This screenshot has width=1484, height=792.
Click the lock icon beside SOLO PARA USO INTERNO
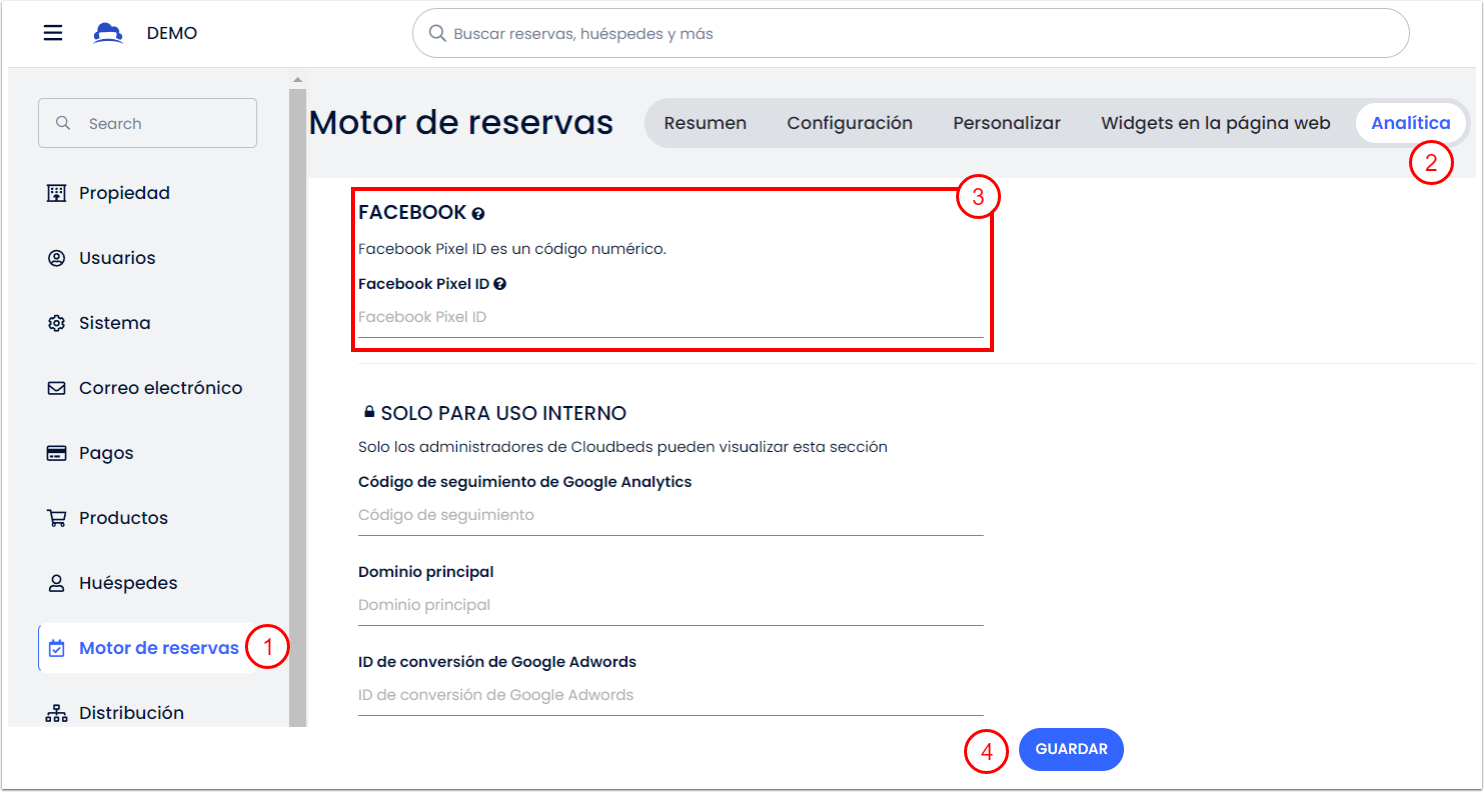click(x=368, y=412)
